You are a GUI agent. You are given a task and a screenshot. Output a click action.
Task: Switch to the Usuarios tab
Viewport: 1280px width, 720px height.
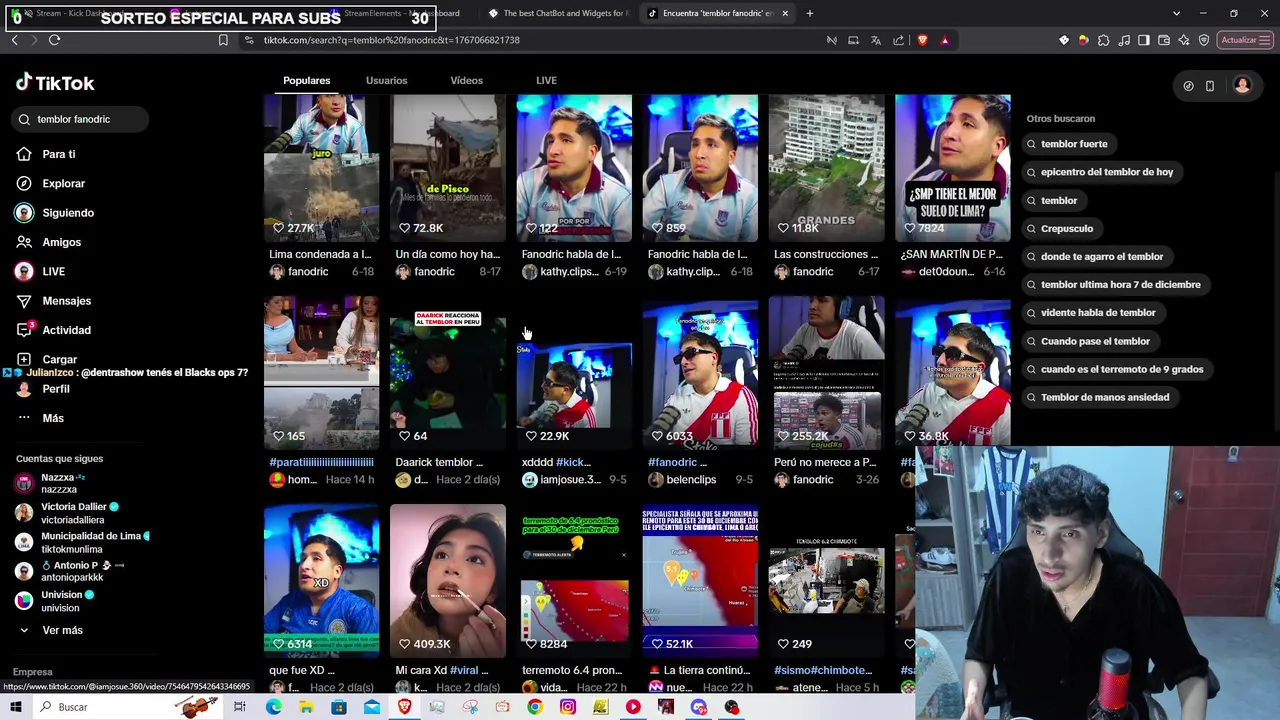pyautogui.click(x=386, y=80)
